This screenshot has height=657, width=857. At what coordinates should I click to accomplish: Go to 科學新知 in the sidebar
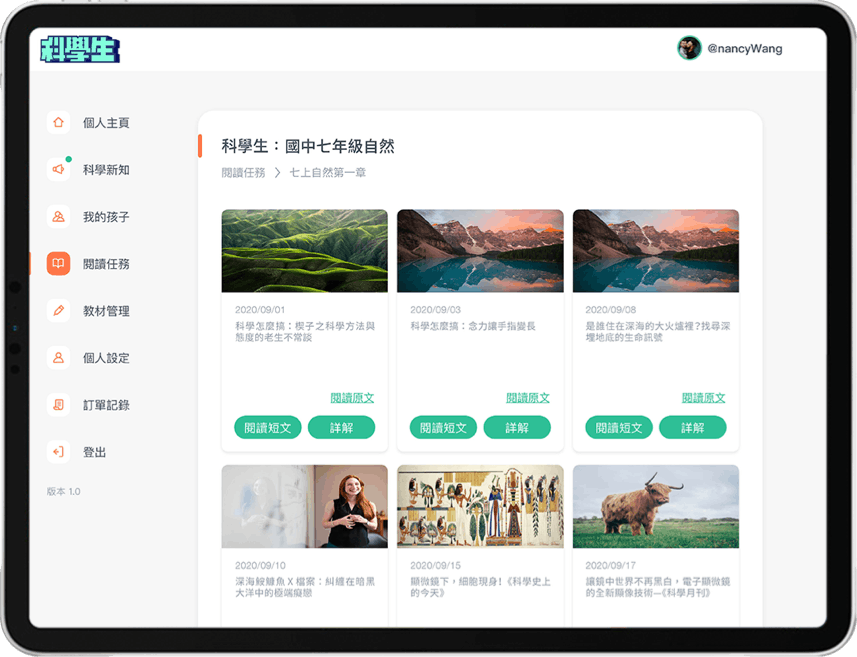click(x=106, y=170)
